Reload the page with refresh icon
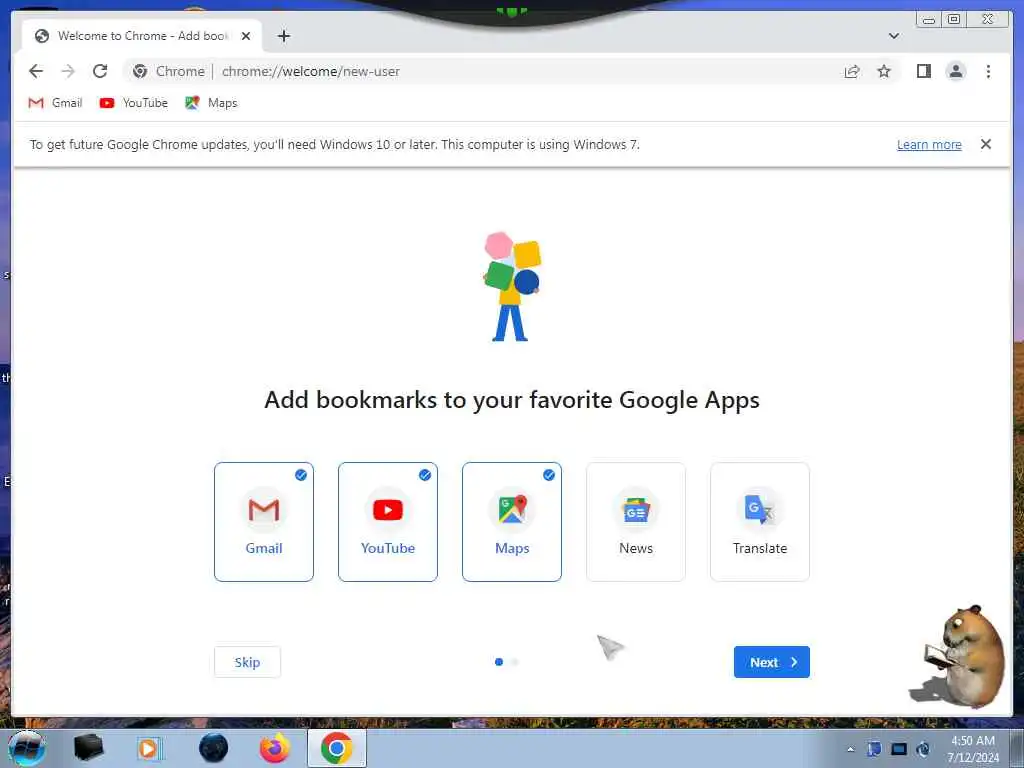The width and height of the screenshot is (1024, 768). point(100,71)
